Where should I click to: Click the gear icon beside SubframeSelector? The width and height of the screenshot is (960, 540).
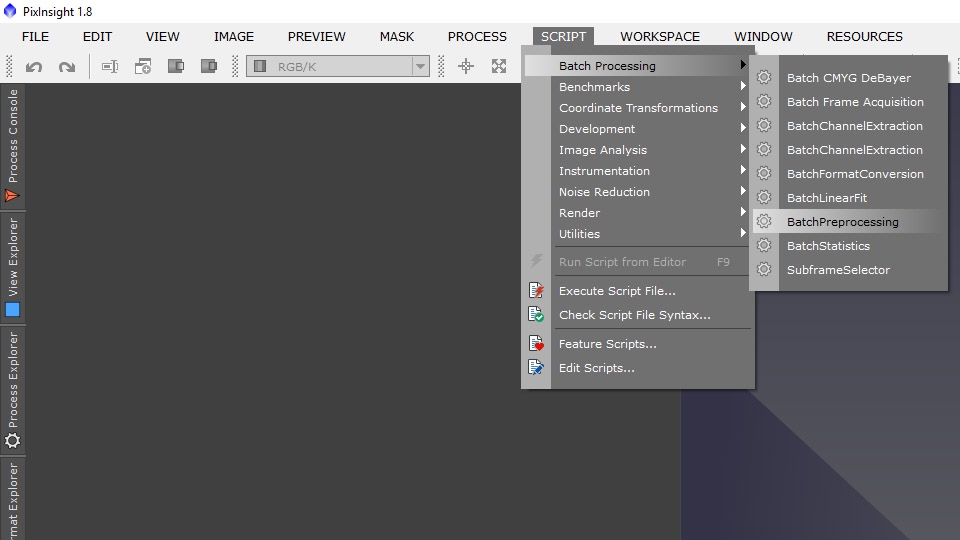point(763,269)
